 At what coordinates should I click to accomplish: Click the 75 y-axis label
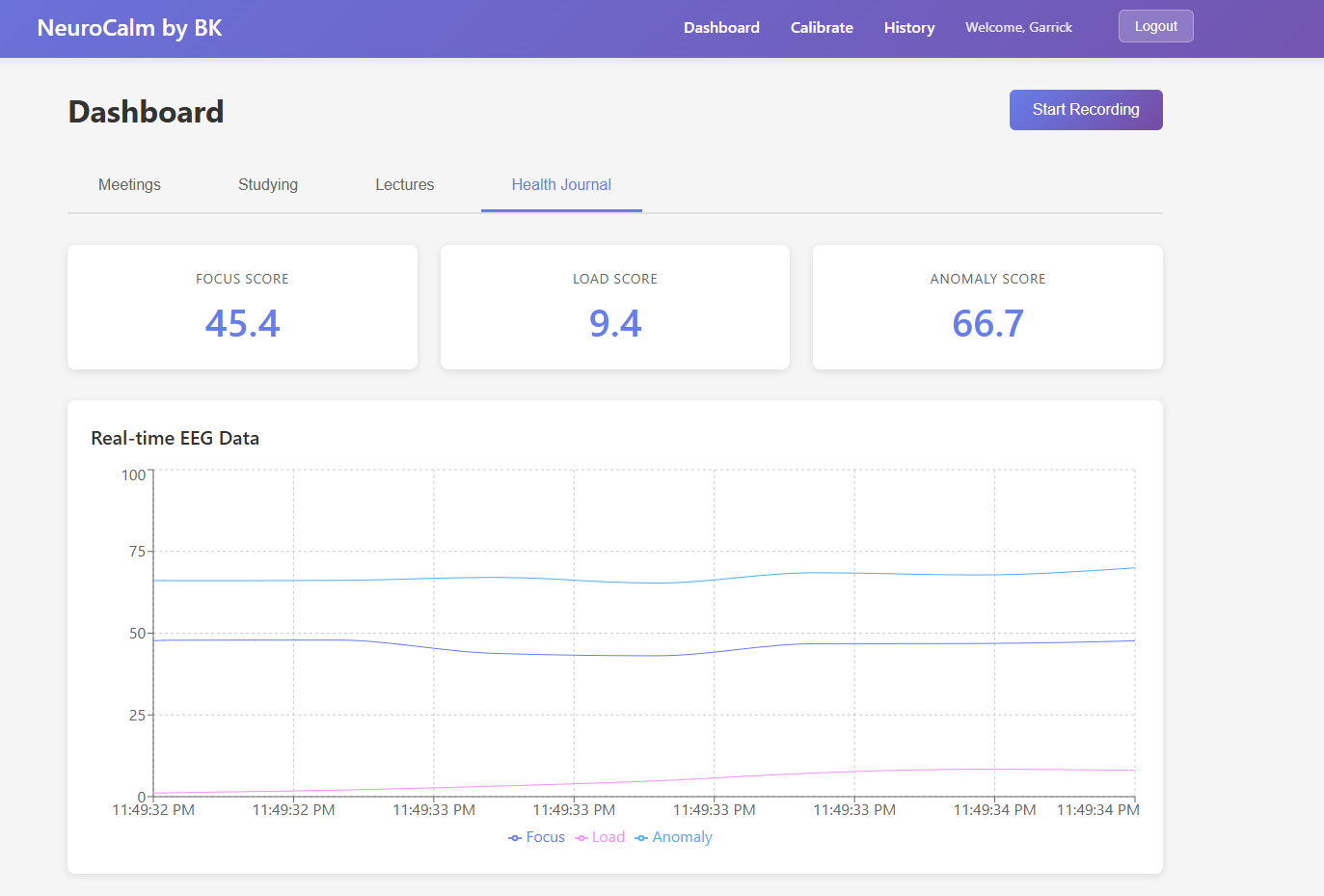(x=137, y=551)
